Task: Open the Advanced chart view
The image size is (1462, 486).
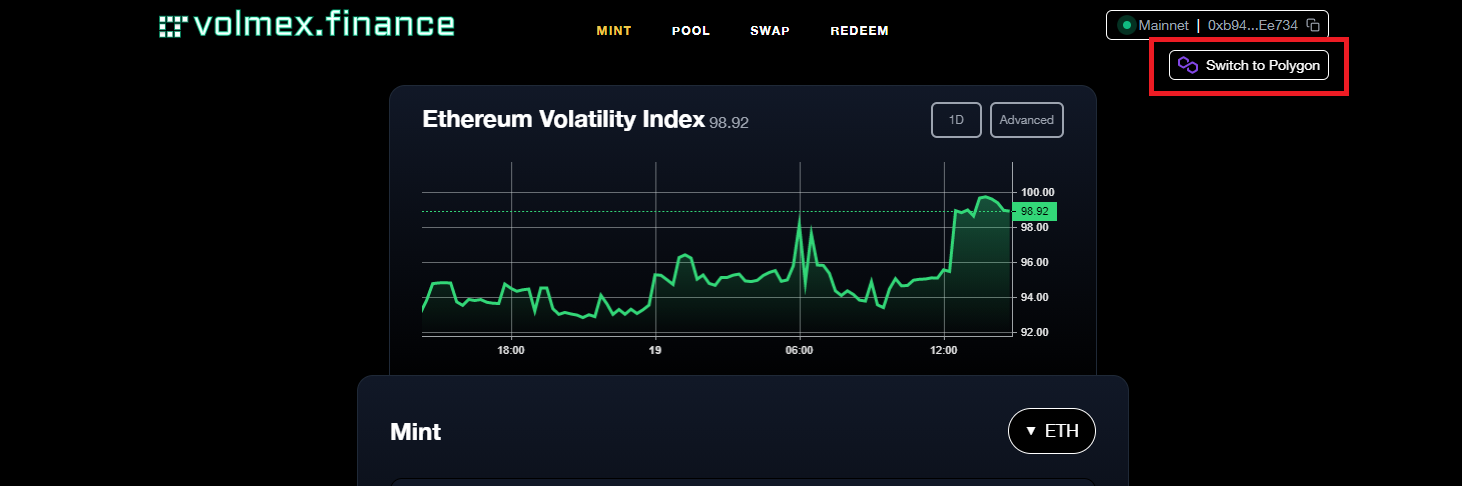Action: click(x=1027, y=120)
